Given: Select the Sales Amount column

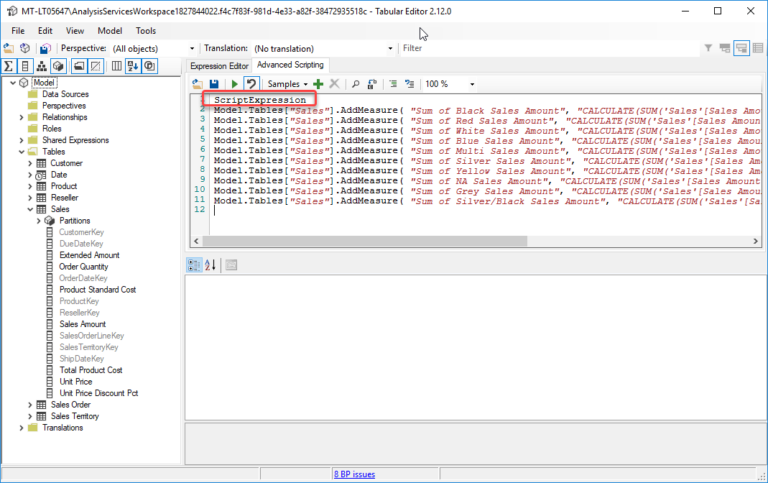Looking at the screenshot, I should coord(82,324).
